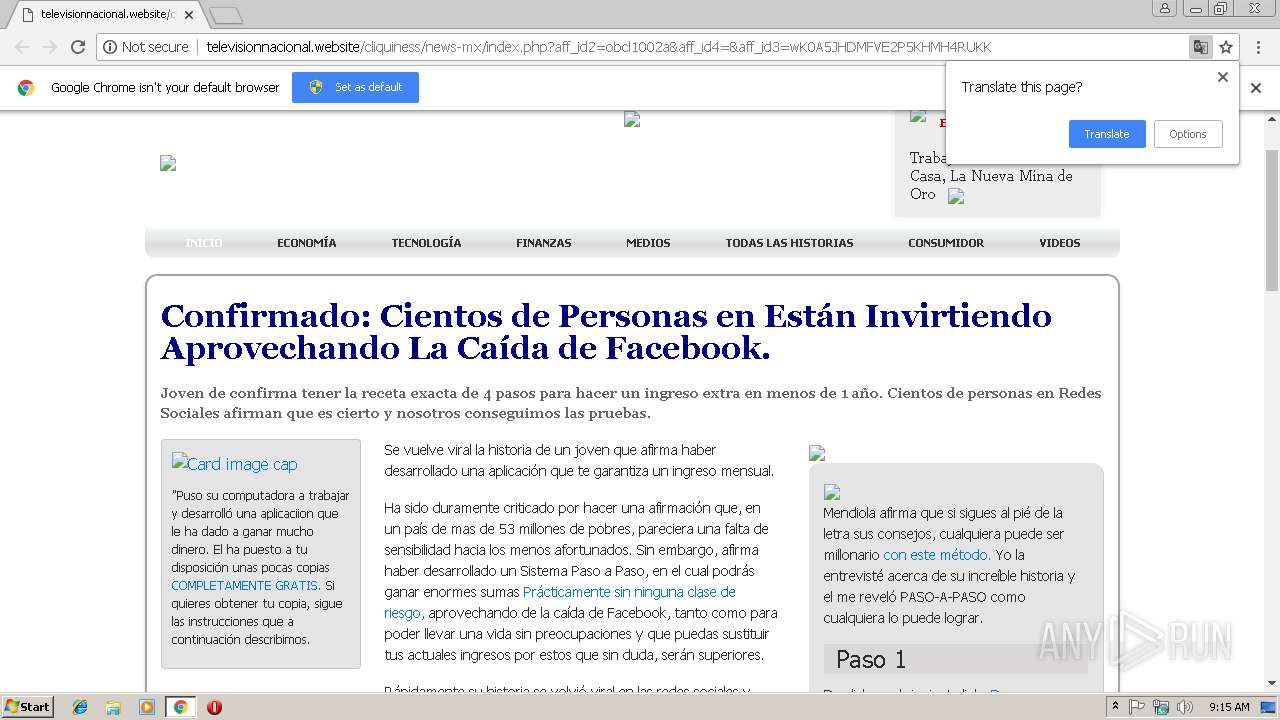The width and height of the screenshot is (1280, 720).
Task: Open the media player taskbar icon
Action: tap(147, 707)
